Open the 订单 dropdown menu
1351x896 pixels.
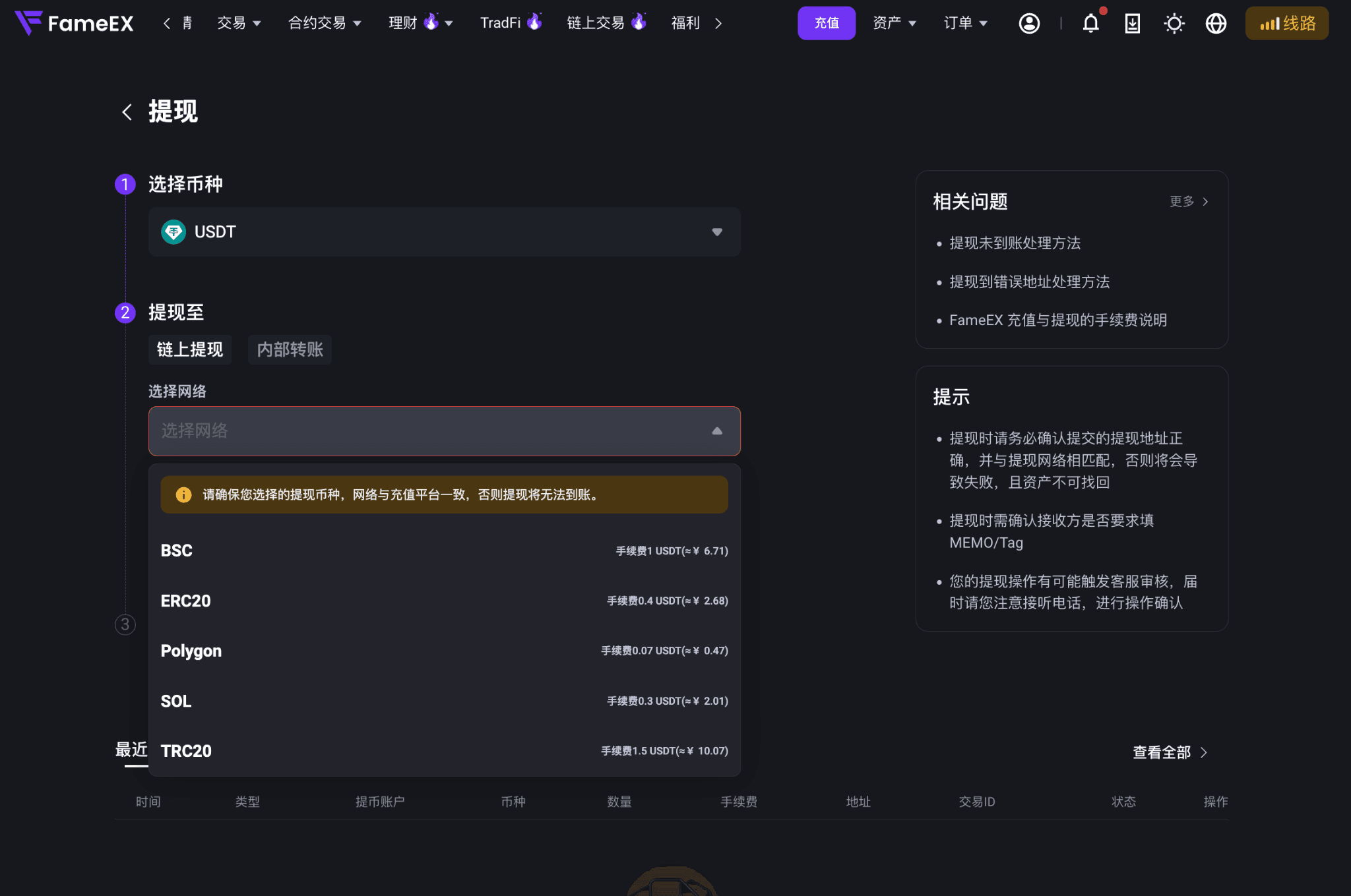(x=966, y=23)
